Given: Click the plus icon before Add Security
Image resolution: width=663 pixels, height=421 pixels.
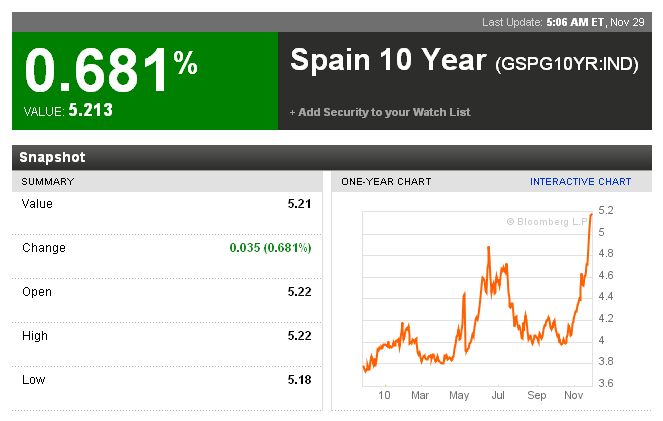Looking at the screenshot, I should click(293, 112).
